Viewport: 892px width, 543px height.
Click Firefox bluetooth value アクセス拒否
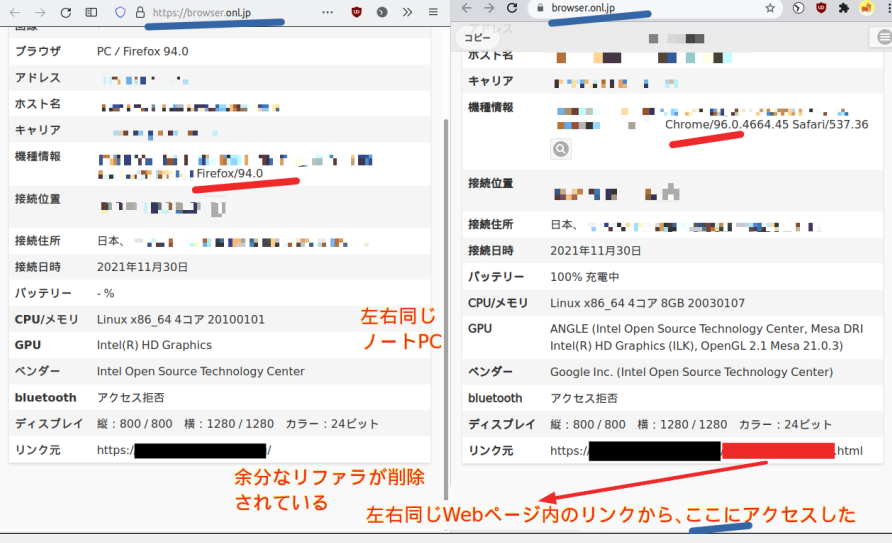[x=131, y=397]
